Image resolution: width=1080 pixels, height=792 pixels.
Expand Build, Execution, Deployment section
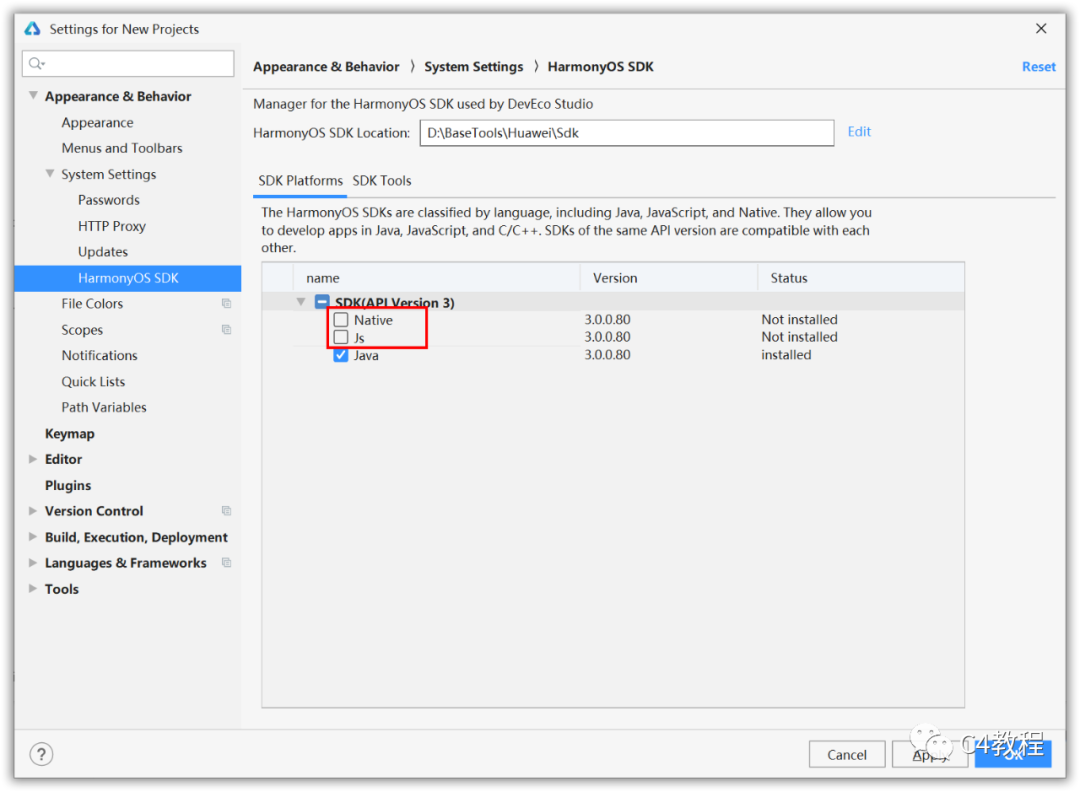coord(32,536)
